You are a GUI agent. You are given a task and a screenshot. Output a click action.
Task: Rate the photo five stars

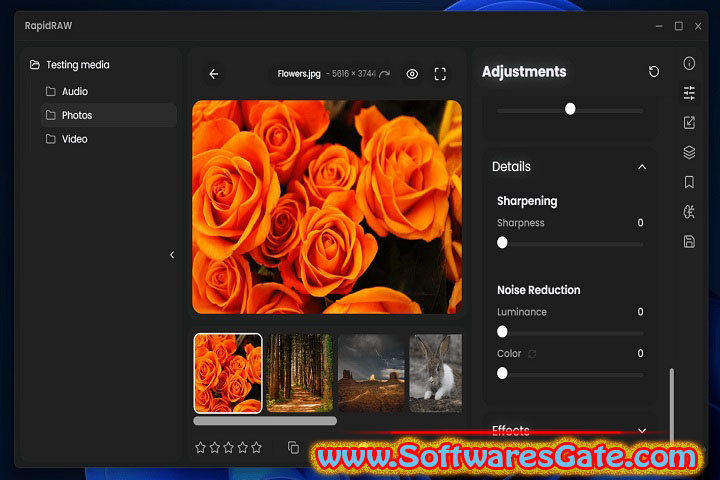[256, 447]
